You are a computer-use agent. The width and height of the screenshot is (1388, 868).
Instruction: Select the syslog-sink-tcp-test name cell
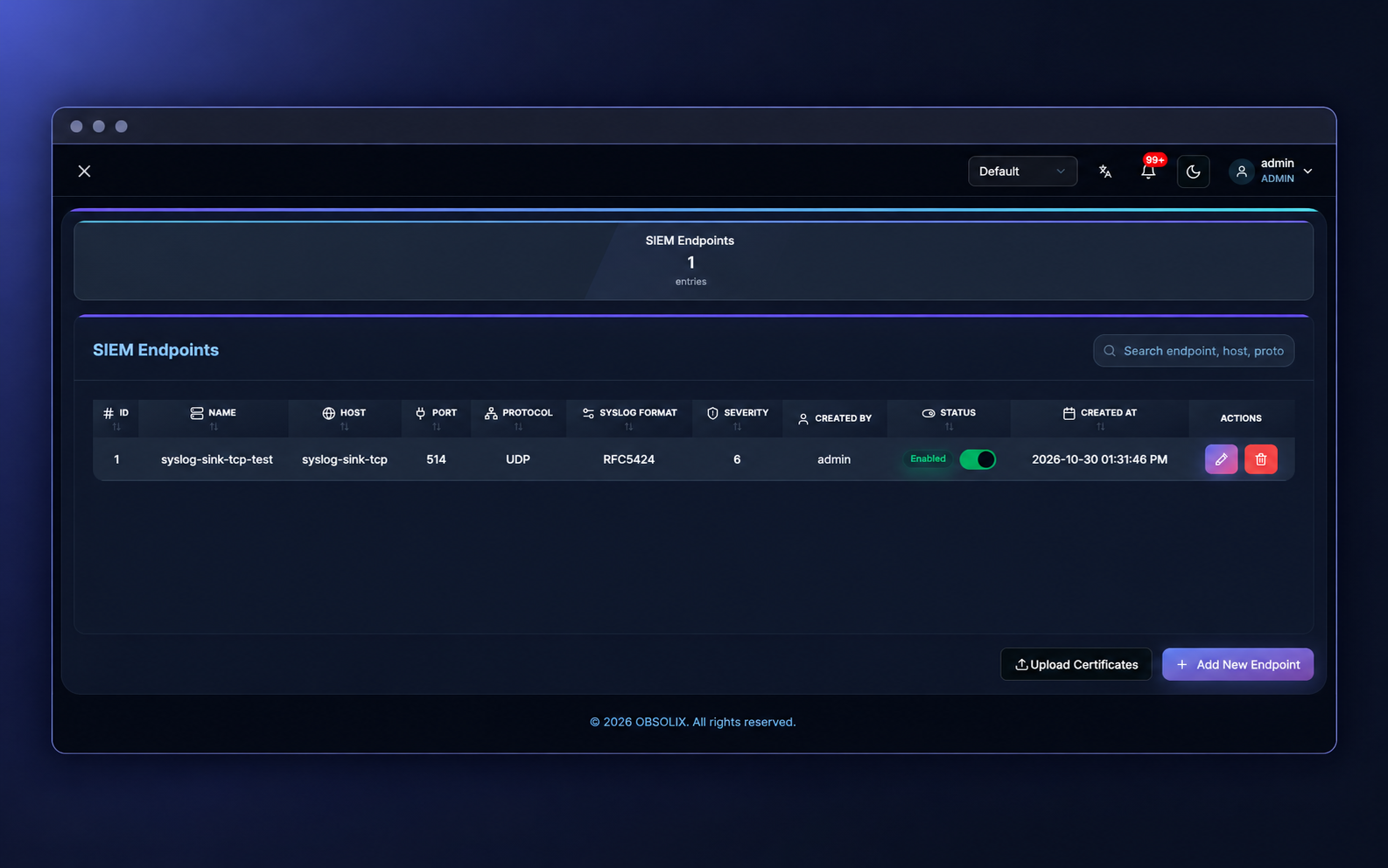click(x=217, y=459)
